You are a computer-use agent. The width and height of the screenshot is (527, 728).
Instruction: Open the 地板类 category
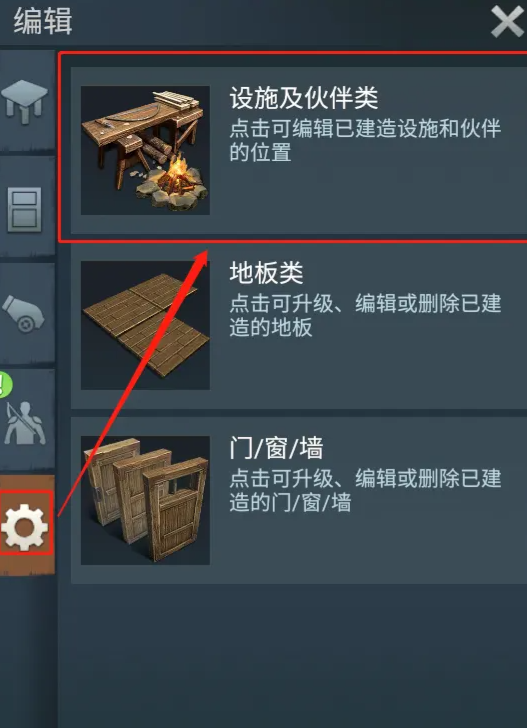[299, 325]
